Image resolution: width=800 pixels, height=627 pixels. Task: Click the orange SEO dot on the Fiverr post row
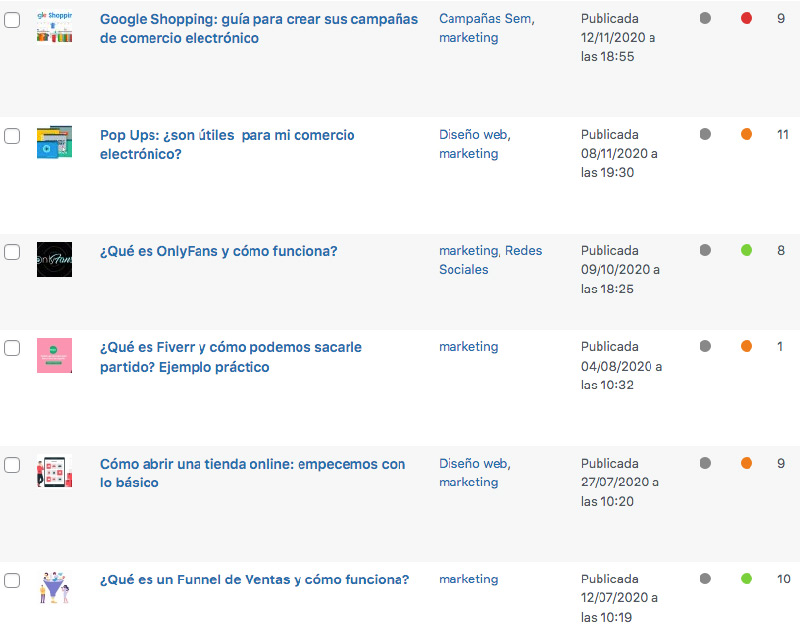pos(746,346)
